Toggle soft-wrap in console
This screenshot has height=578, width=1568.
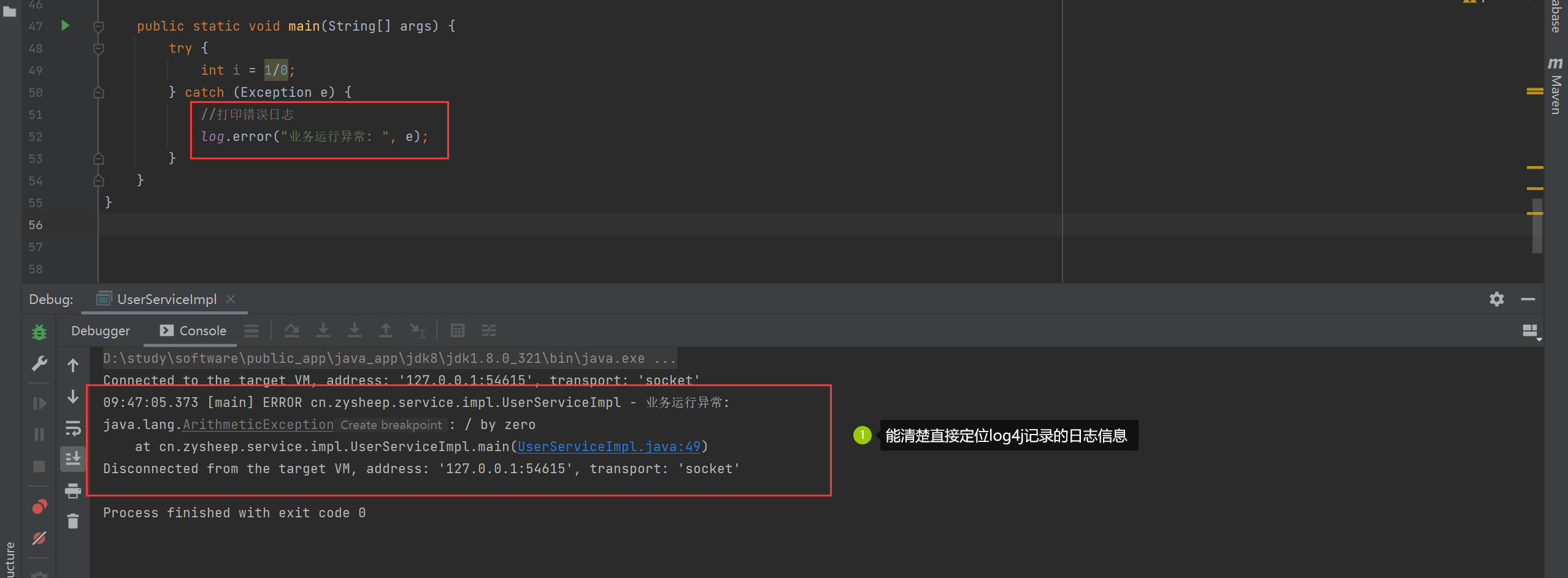[73, 428]
